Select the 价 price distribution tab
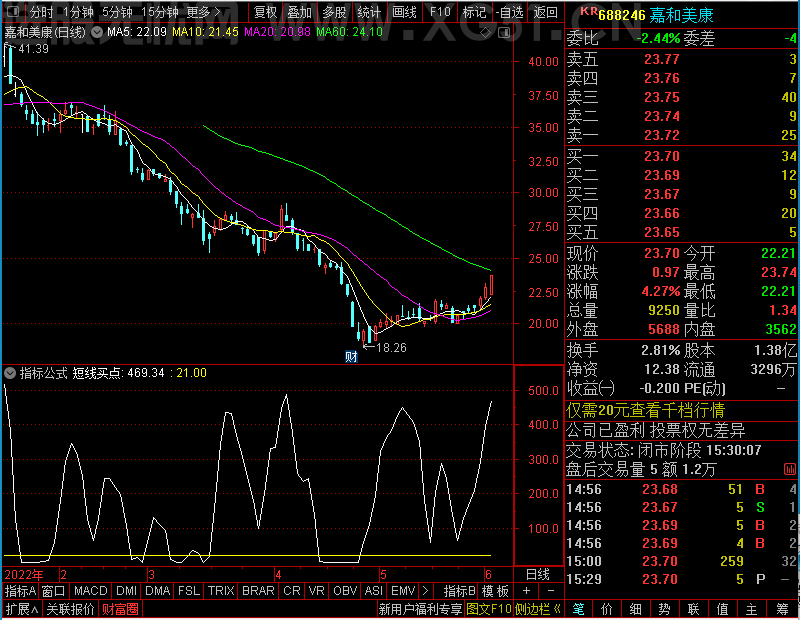The width and height of the screenshot is (800, 620). pyautogui.click(x=607, y=609)
